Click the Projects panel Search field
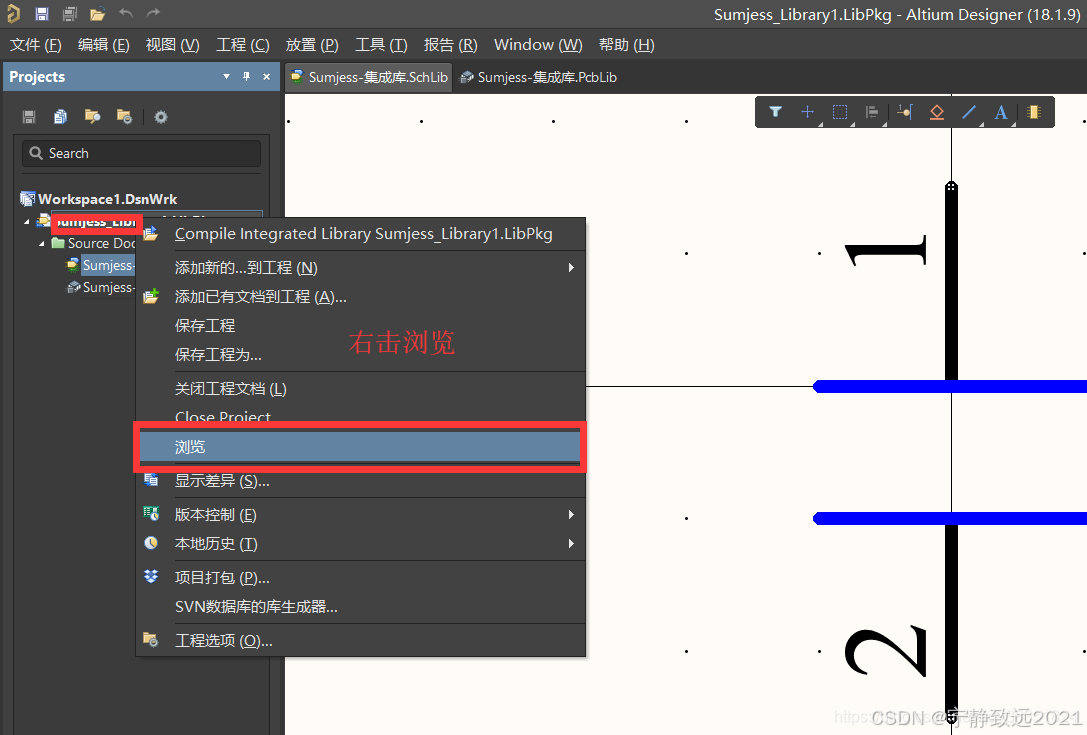The width and height of the screenshot is (1087, 735). (x=141, y=153)
